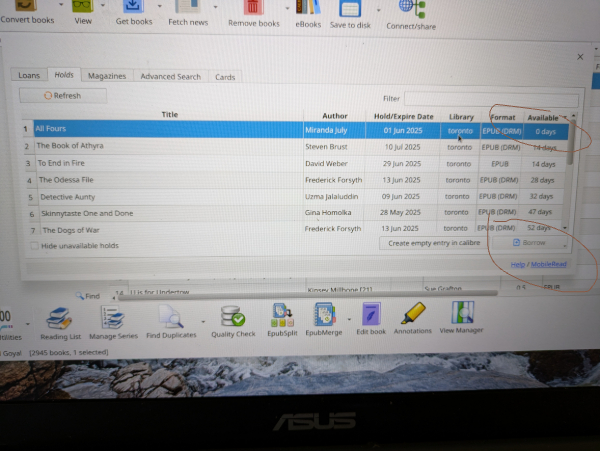This screenshot has height=451, width=600.
Task: Switch to the Cards tab
Action: point(225,77)
